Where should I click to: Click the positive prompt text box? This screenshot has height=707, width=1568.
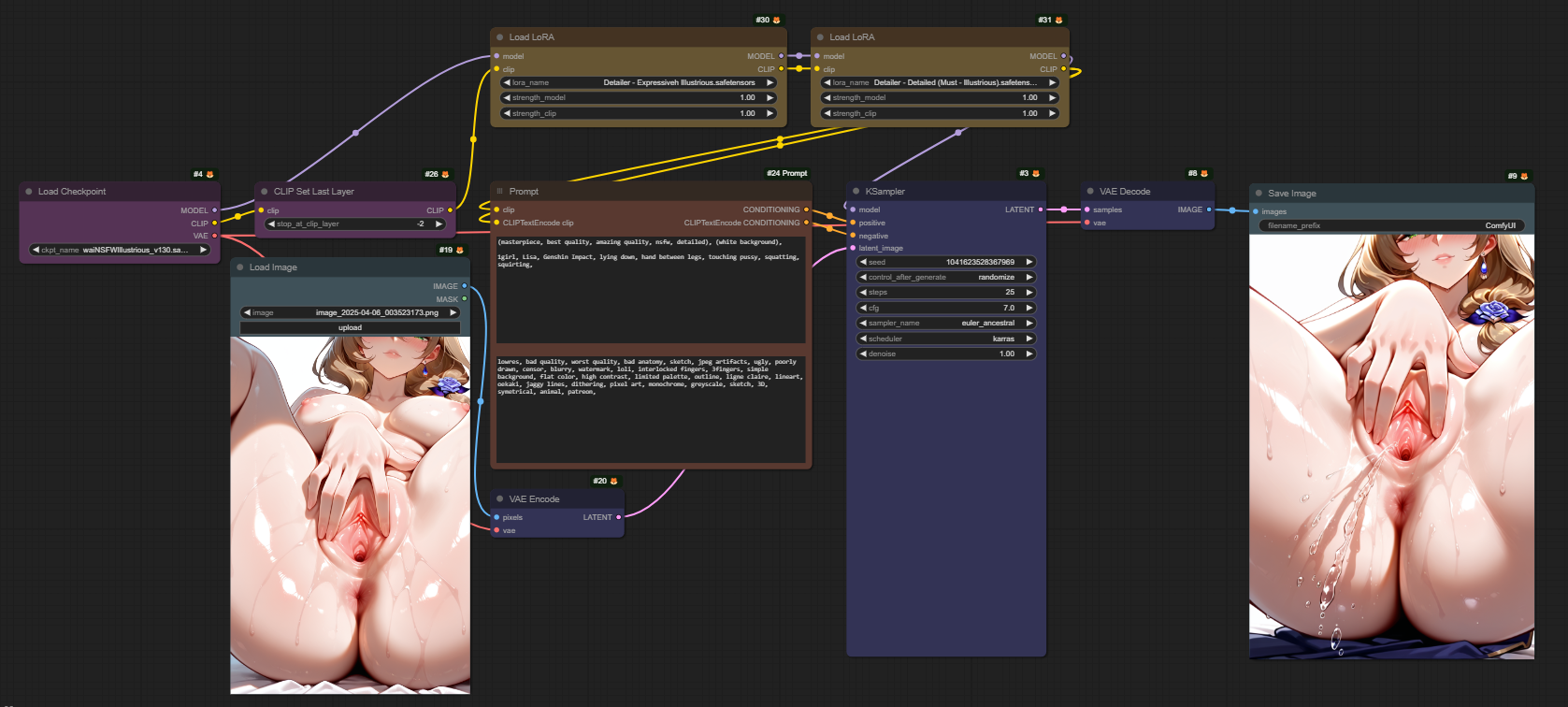pos(651,289)
